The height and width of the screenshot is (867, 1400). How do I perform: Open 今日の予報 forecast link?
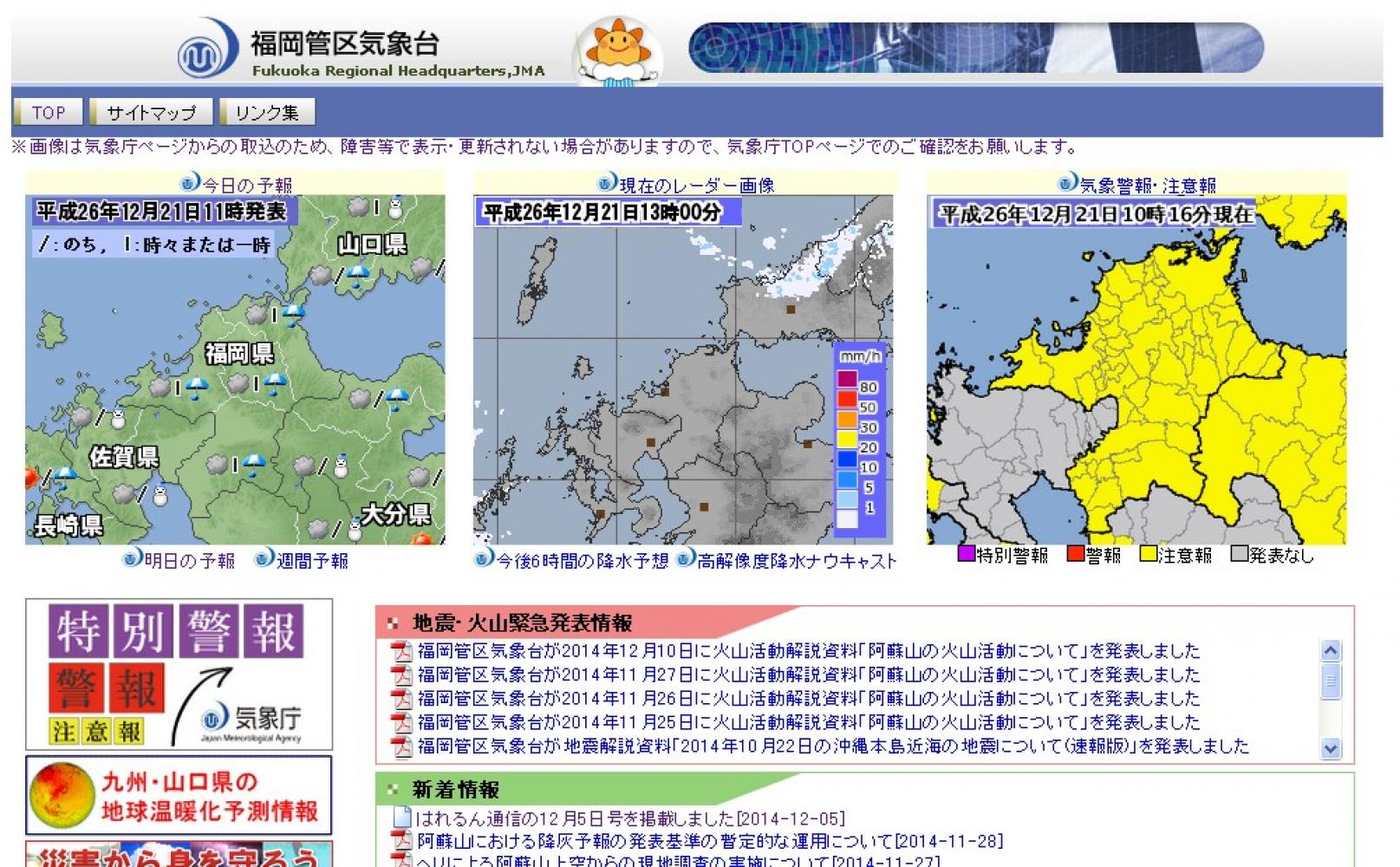point(246,185)
